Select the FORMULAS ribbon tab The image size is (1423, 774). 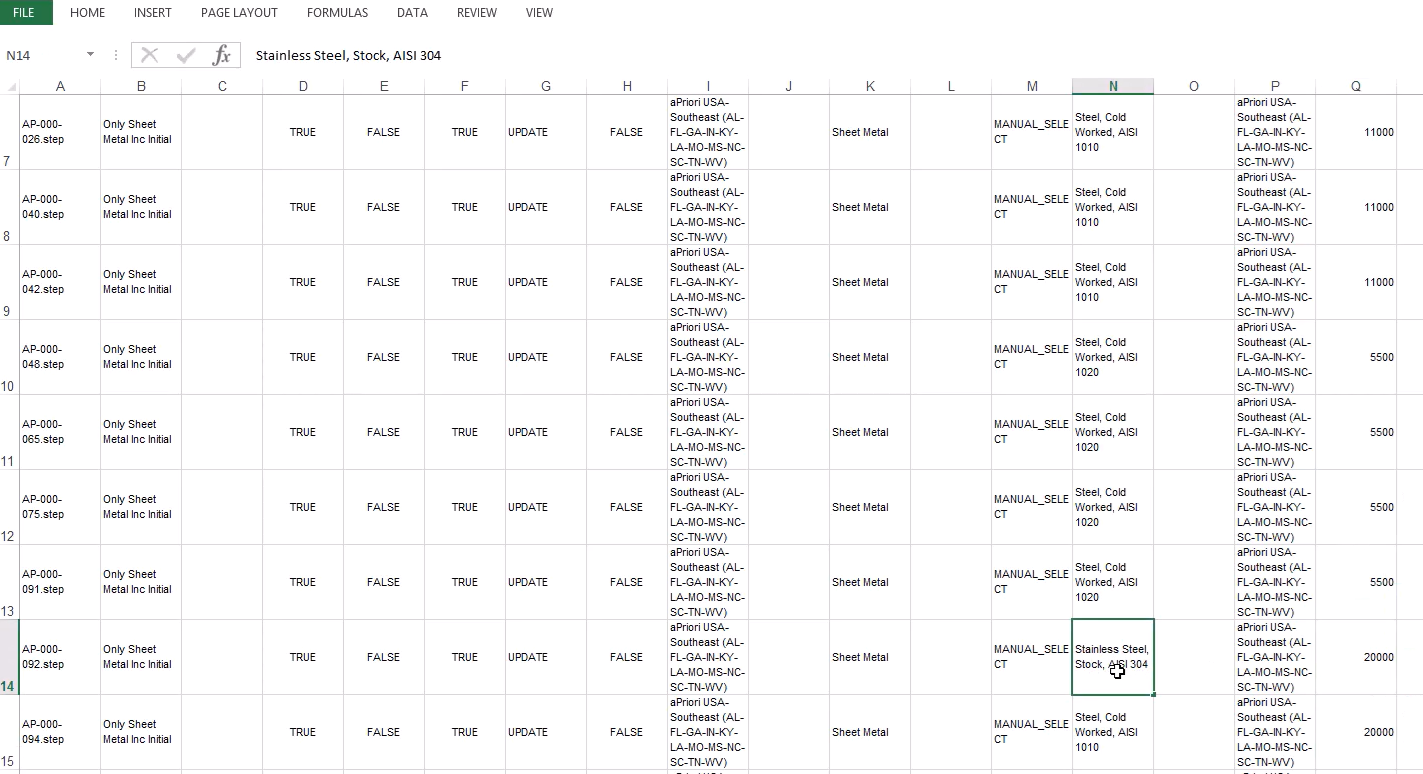(x=337, y=12)
